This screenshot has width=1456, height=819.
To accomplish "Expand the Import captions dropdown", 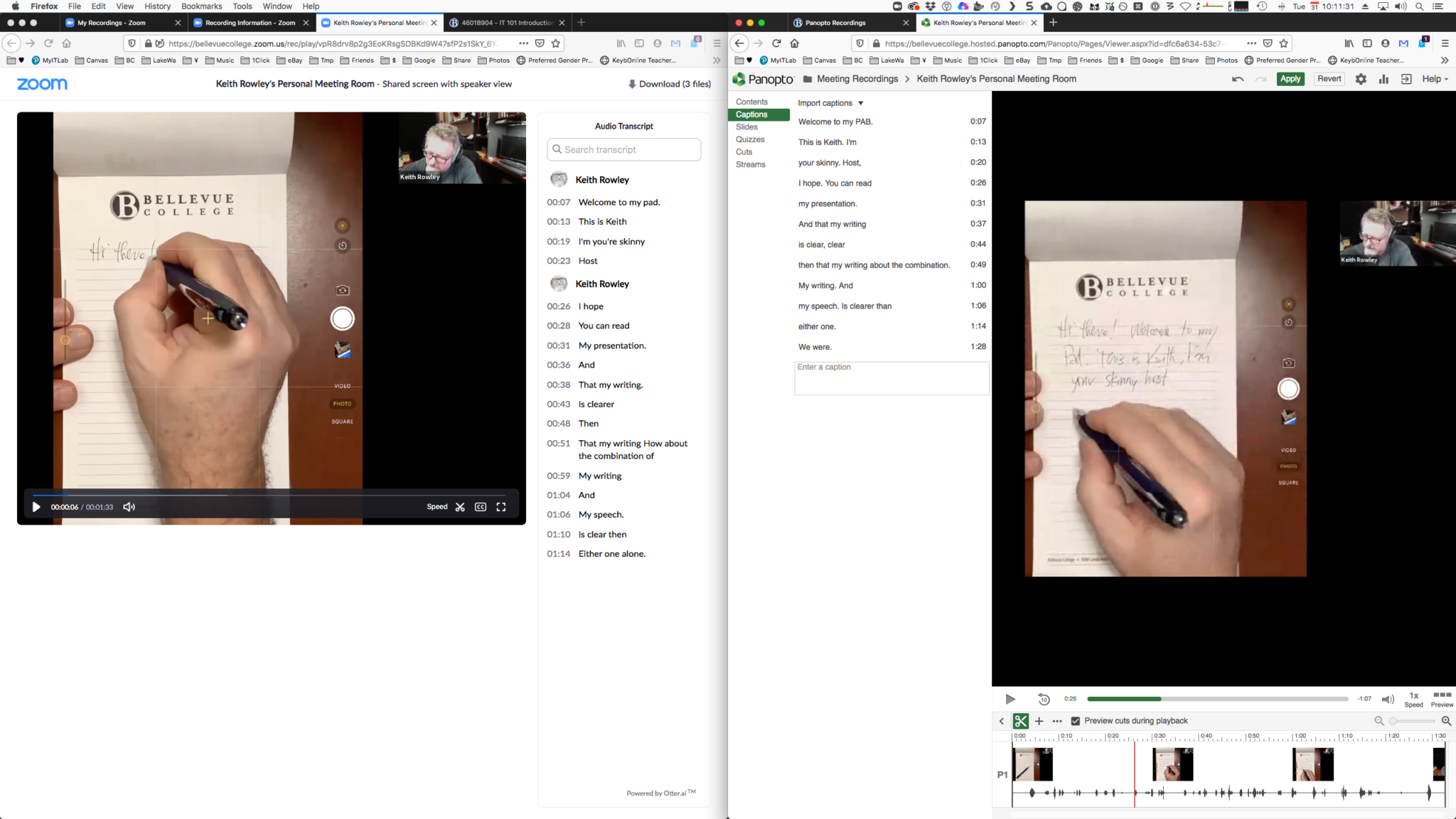I will coord(830,103).
